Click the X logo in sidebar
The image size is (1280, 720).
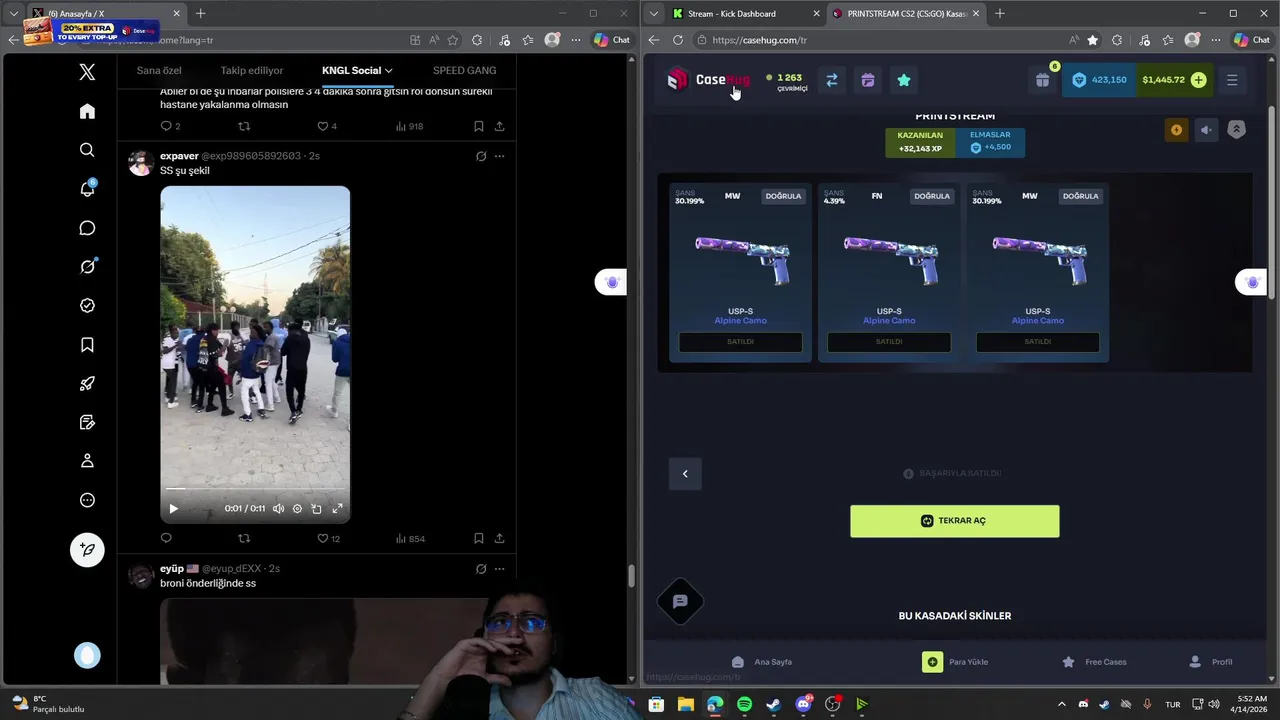[87, 72]
